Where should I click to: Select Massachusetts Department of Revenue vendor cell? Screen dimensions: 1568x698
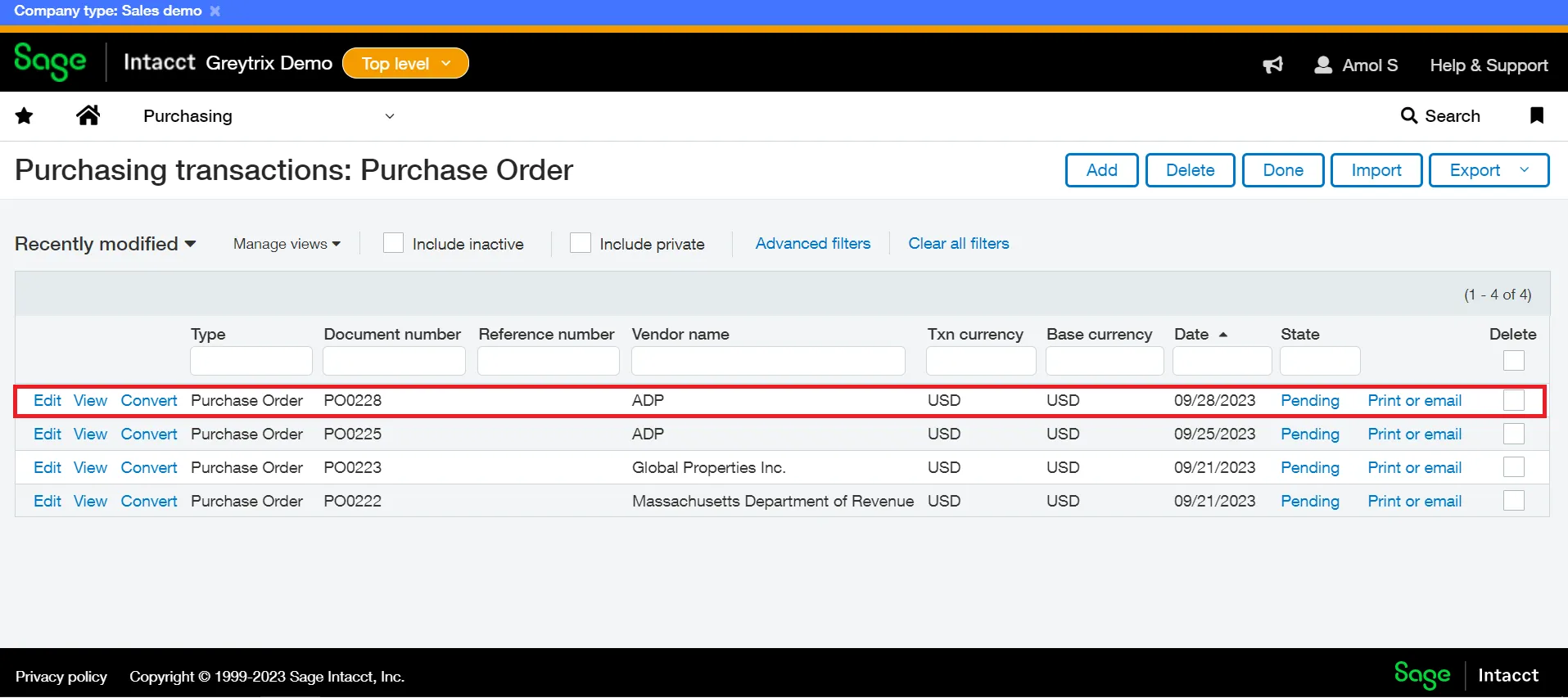773,501
